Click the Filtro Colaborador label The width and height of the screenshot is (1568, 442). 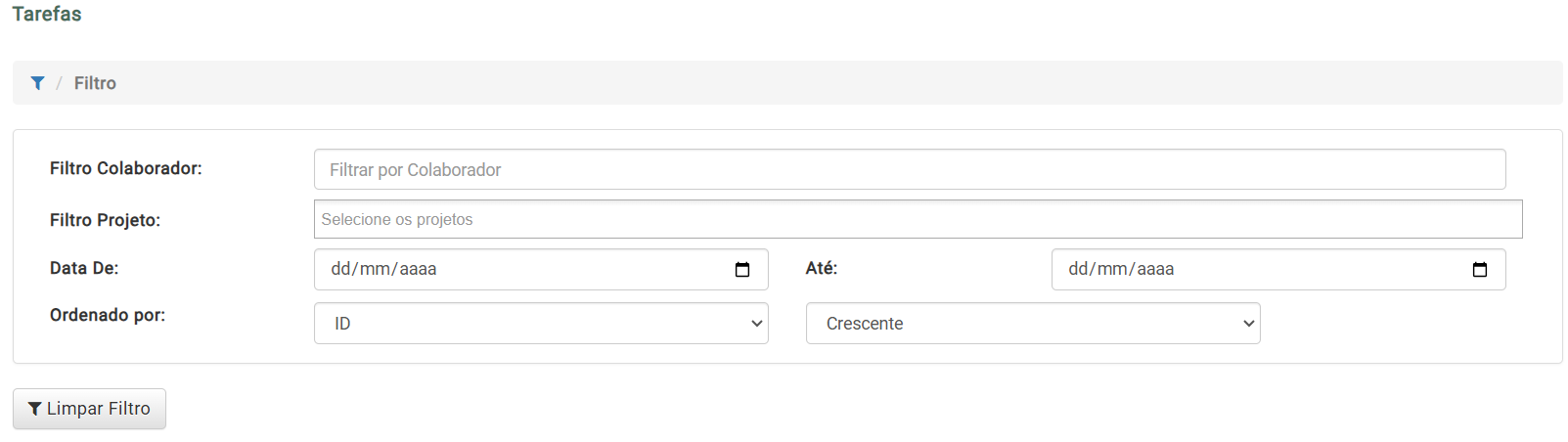pyautogui.click(x=125, y=168)
